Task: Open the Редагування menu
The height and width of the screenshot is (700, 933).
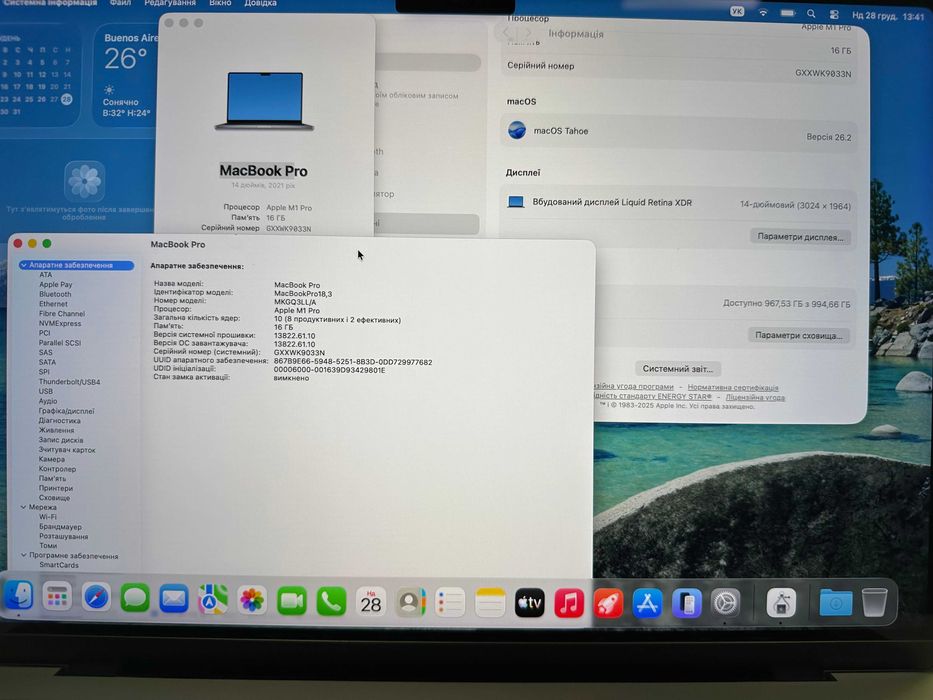Action: [x=170, y=3]
